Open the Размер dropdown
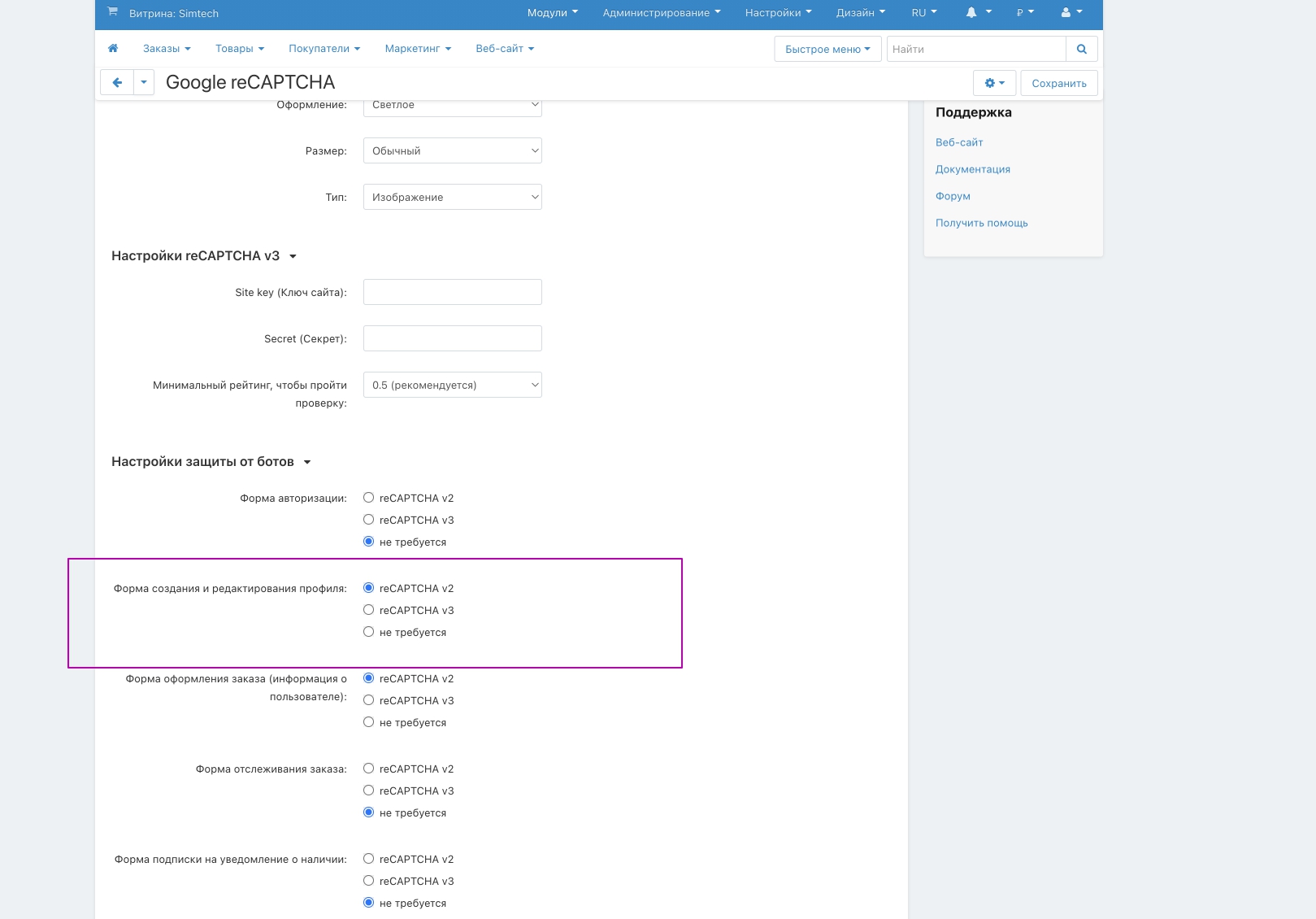This screenshot has width=1316, height=919. 453,150
